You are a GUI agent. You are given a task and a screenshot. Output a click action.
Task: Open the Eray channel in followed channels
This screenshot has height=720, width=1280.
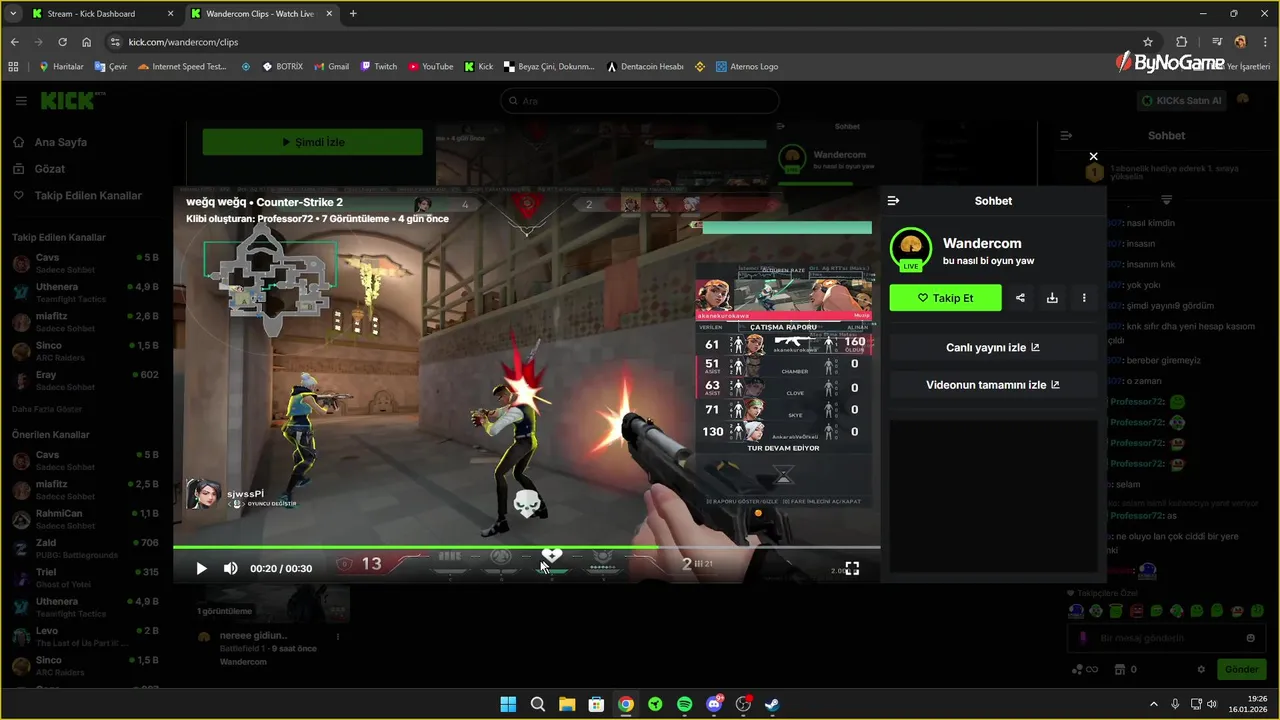[x=85, y=381]
